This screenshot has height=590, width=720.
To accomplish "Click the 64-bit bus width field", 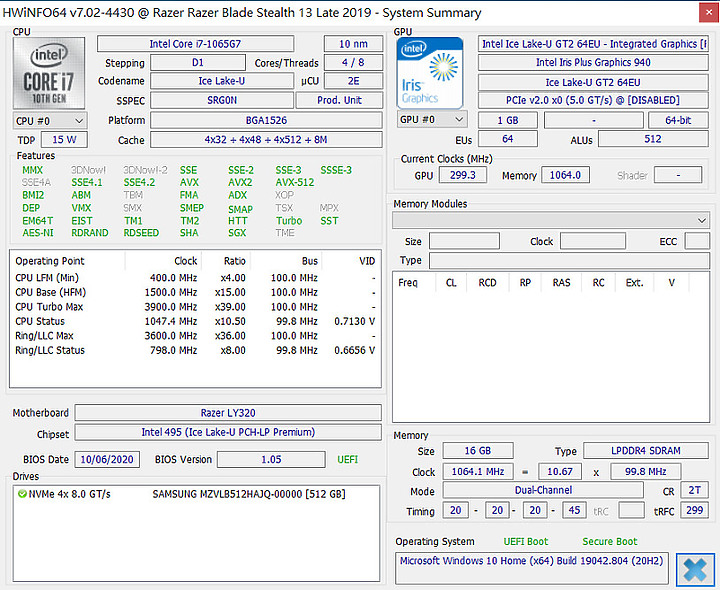I will tap(678, 120).
